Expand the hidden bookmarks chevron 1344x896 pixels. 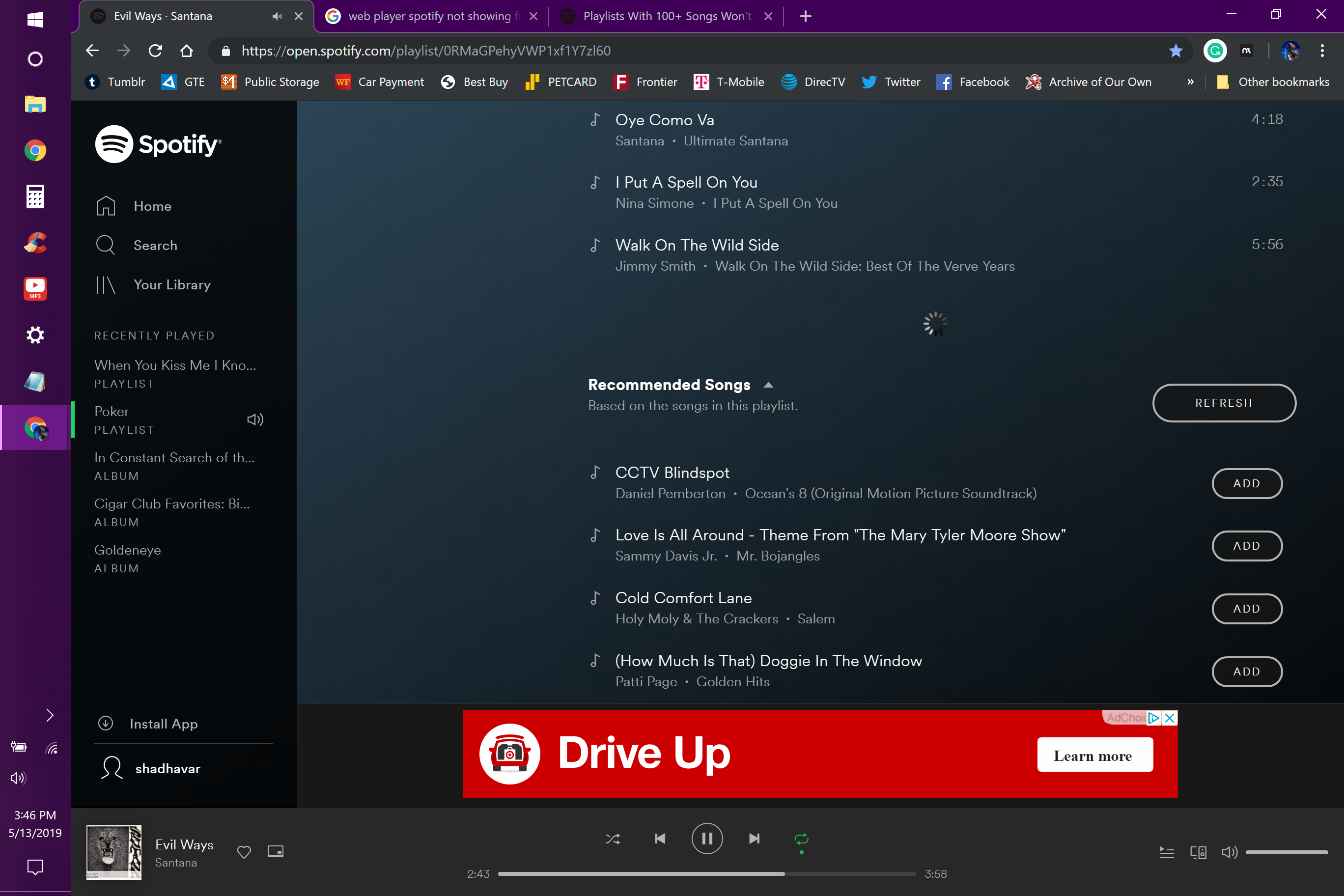coord(1190,82)
